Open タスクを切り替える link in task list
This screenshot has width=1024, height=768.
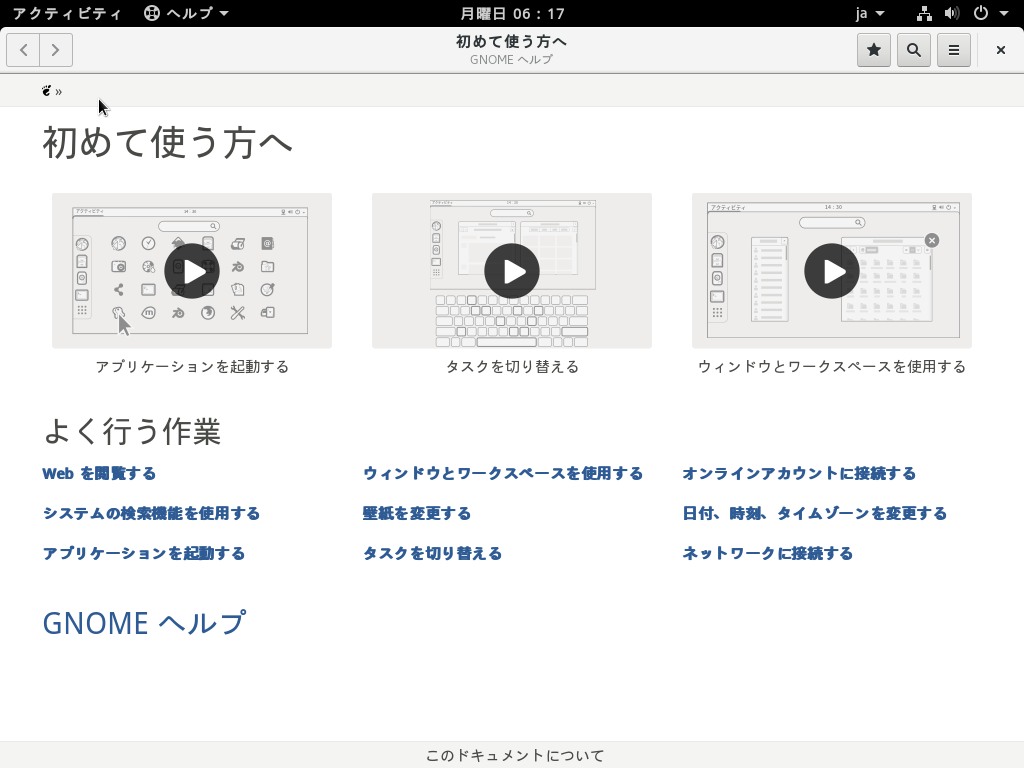tap(432, 553)
